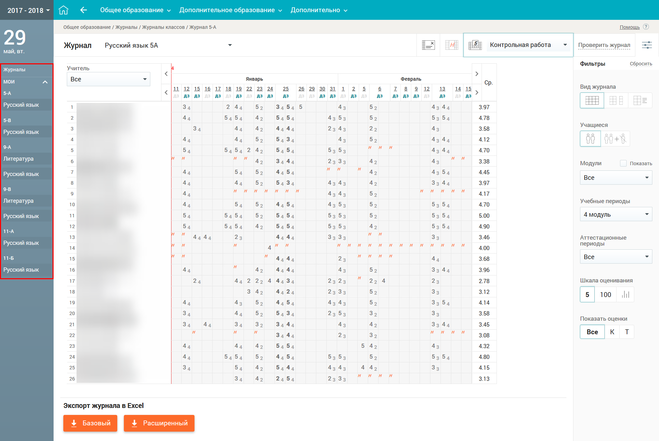Open the filter settings sliders icon
Viewport: 659px width, 441px height.
tap(646, 45)
